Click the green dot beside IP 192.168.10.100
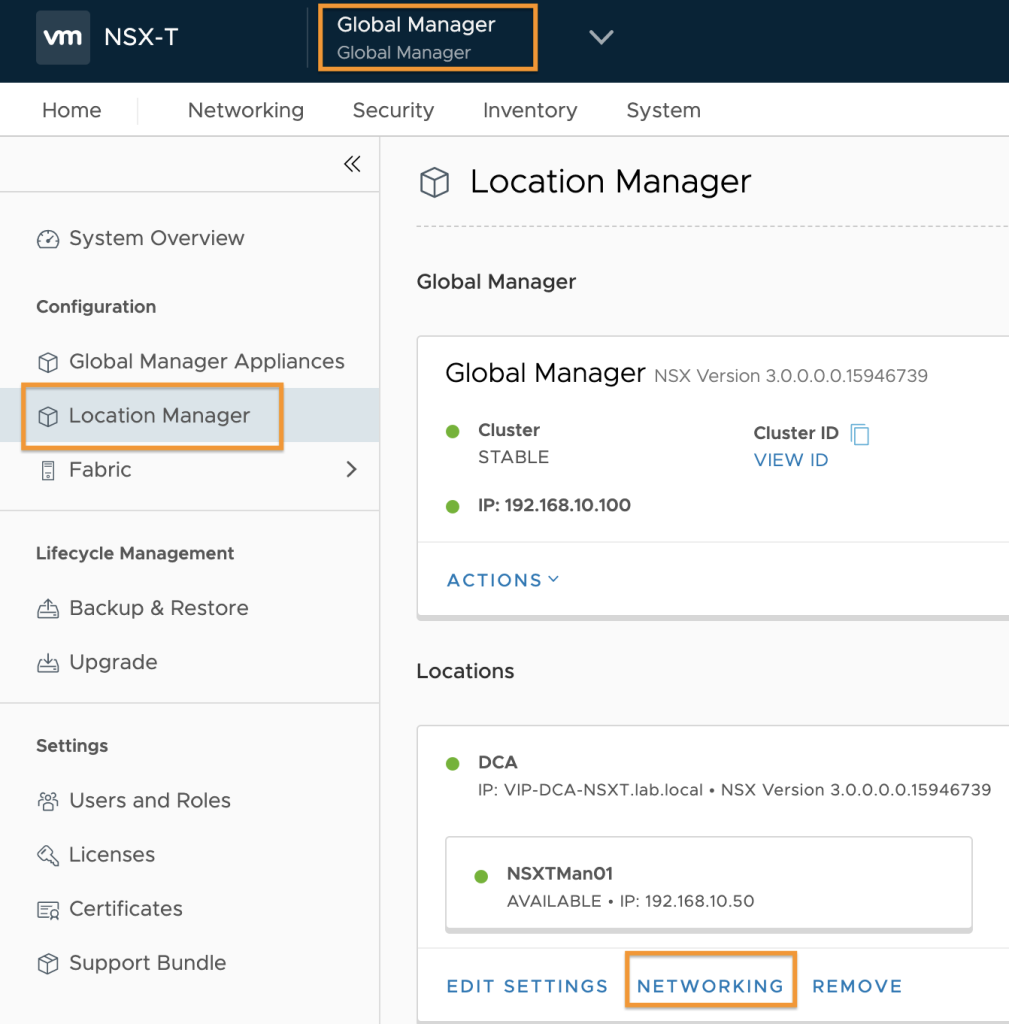The image size is (1009, 1024). (x=453, y=506)
